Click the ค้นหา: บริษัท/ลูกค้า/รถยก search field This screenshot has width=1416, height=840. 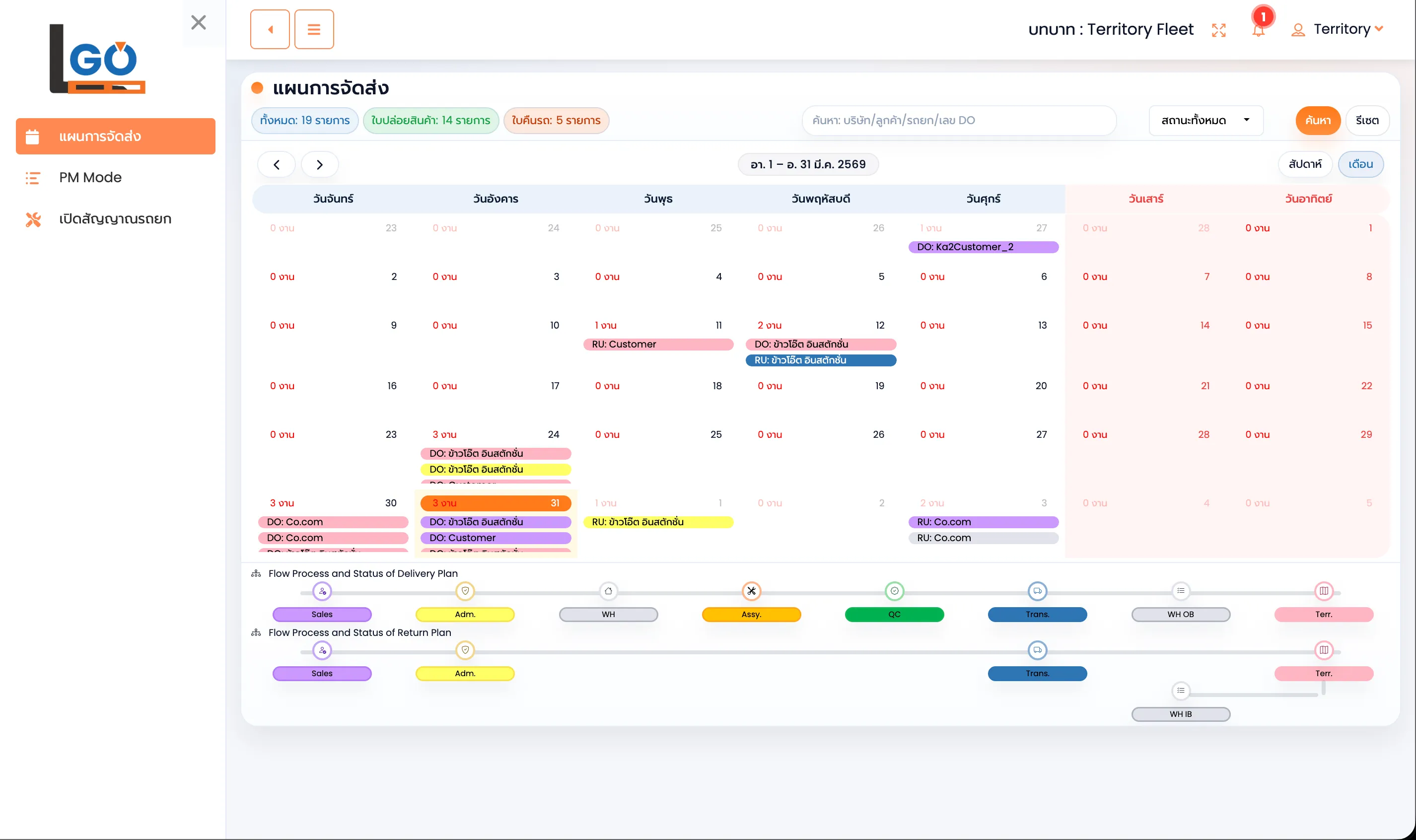click(959, 120)
